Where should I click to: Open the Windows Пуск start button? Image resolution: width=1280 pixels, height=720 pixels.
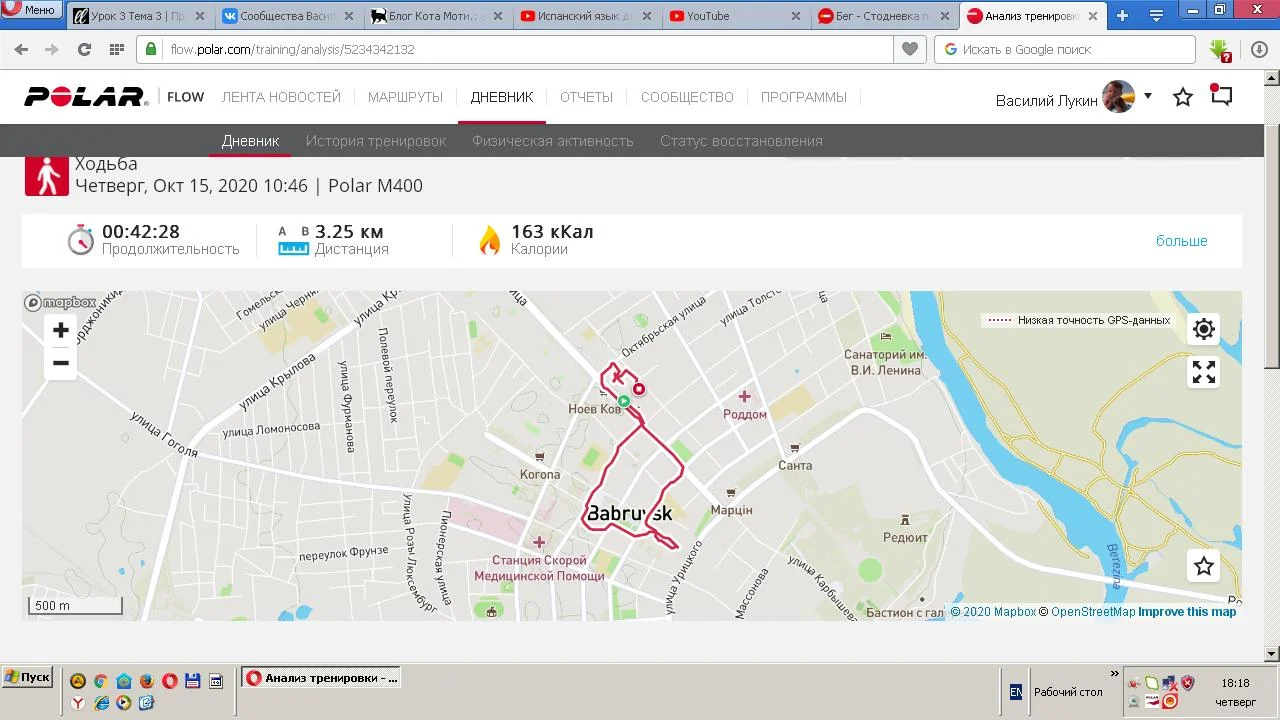pos(27,677)
